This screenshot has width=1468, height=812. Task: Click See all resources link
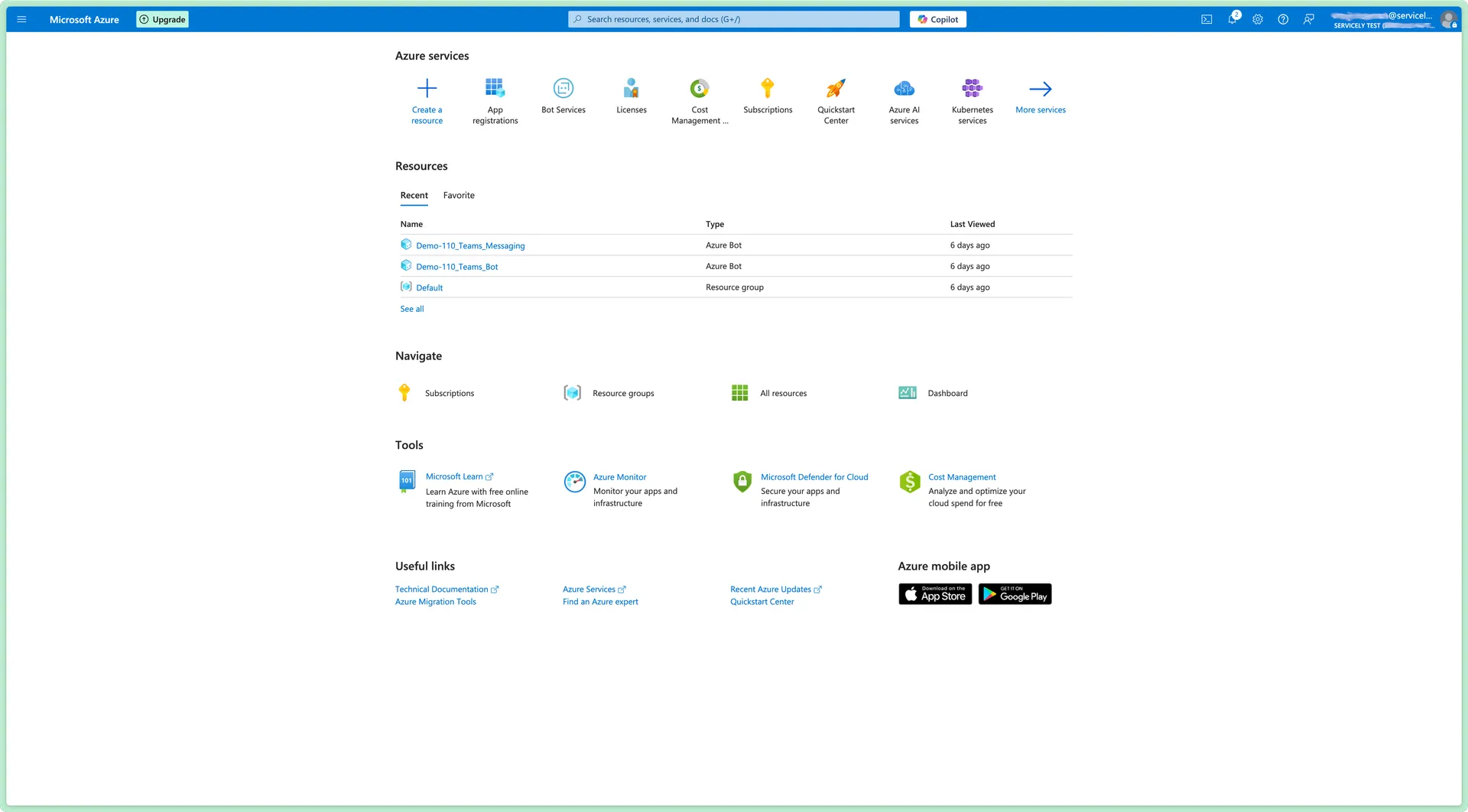(412, 309)
